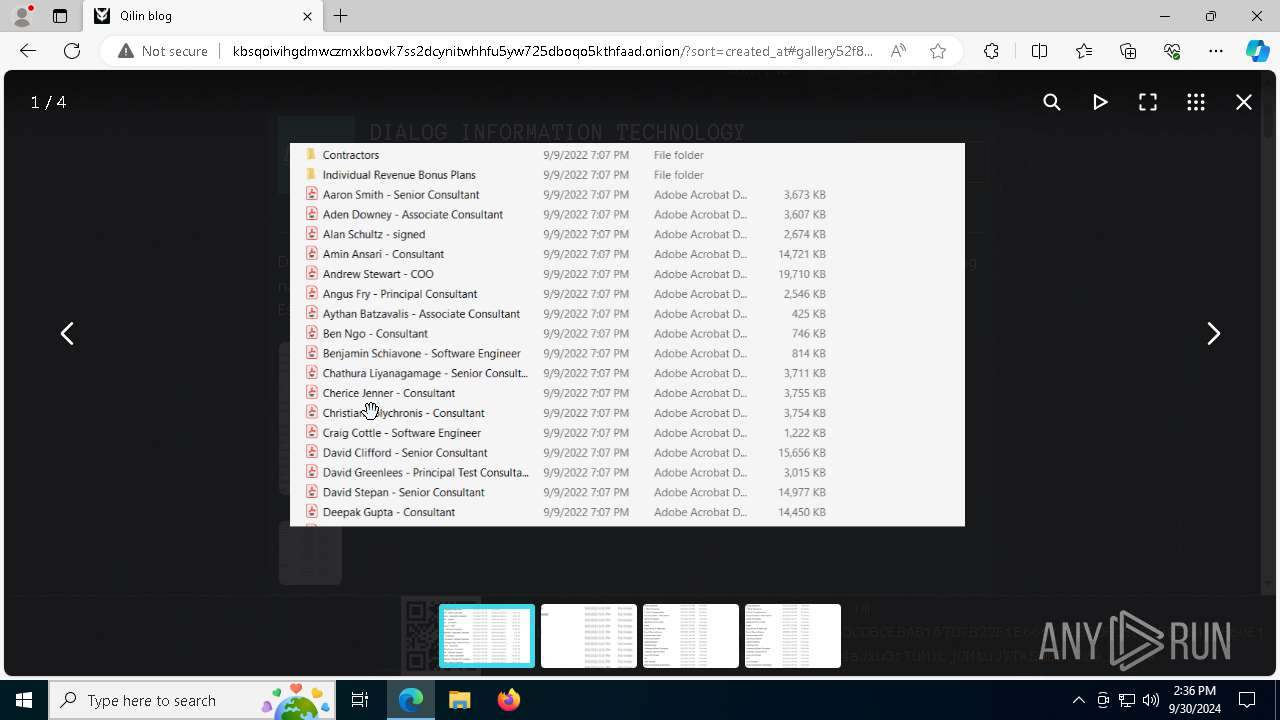The height and width of the screenshot is (720, 1280).
Task: Click Deepak Gupta - Consultant file
Action: (627, 512)
